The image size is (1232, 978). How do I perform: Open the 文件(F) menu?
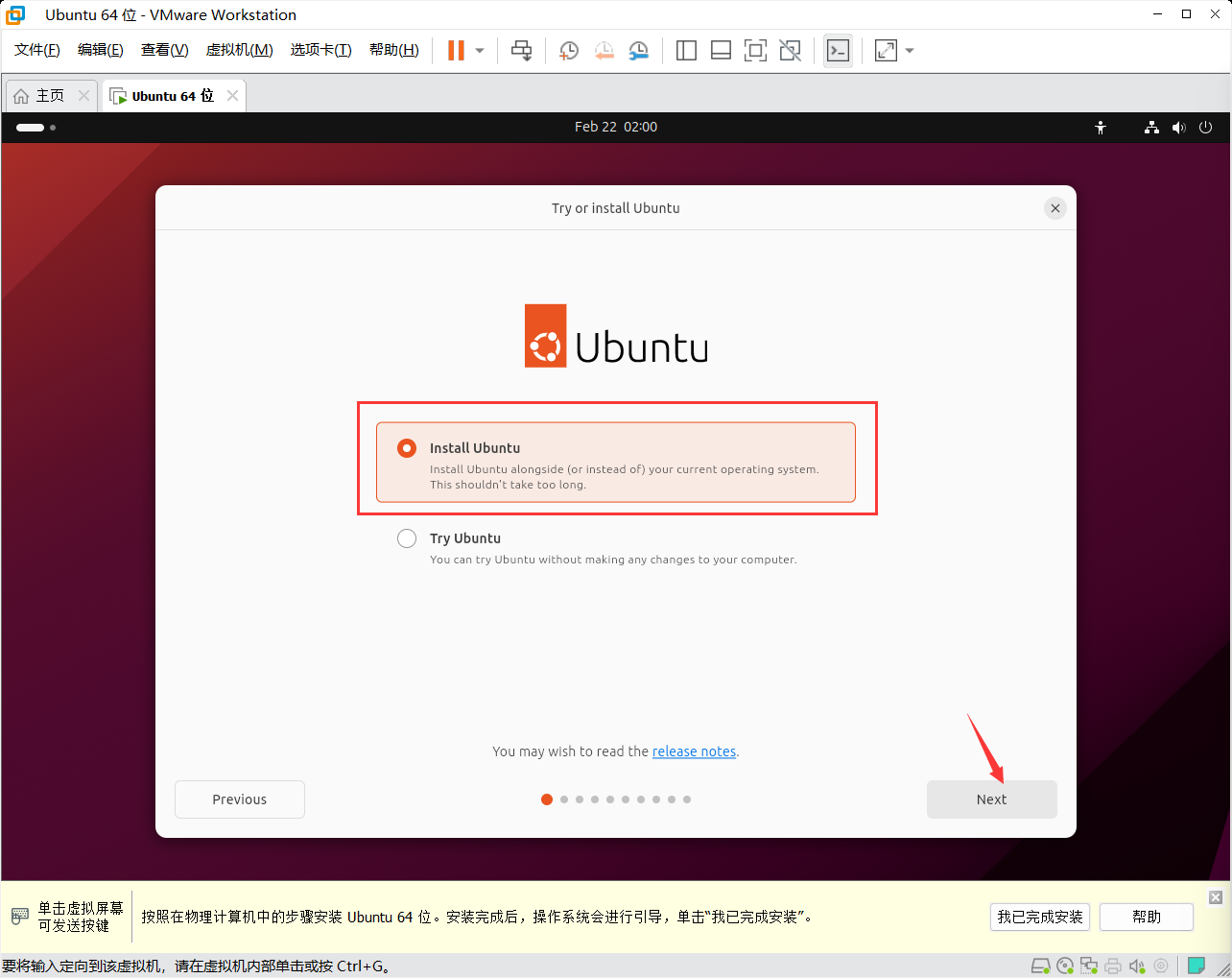click(x=37, y=50)
